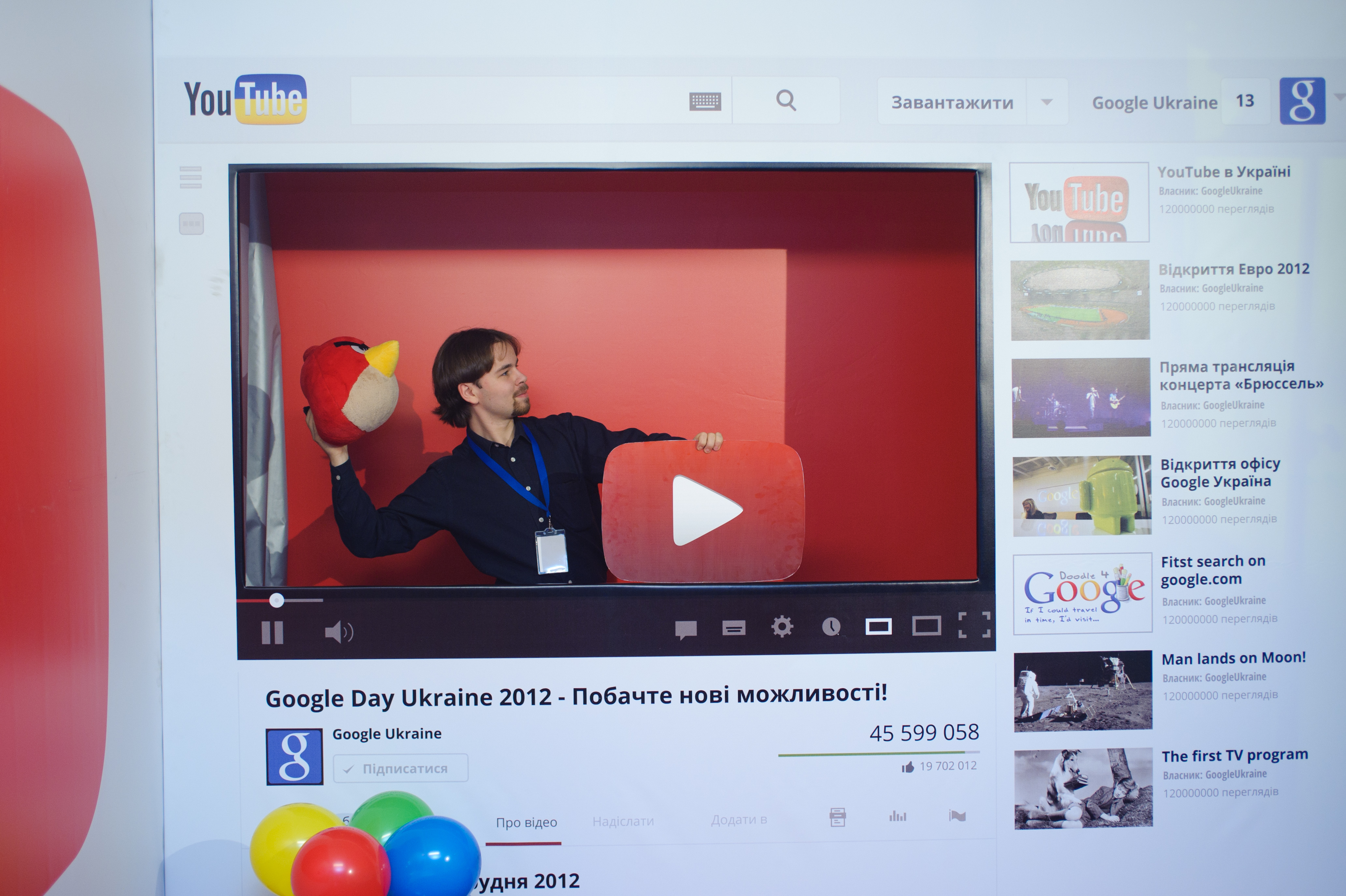Switch to large player size icon
Viewport: 1346px width, 896px height.
click(926, 626)
